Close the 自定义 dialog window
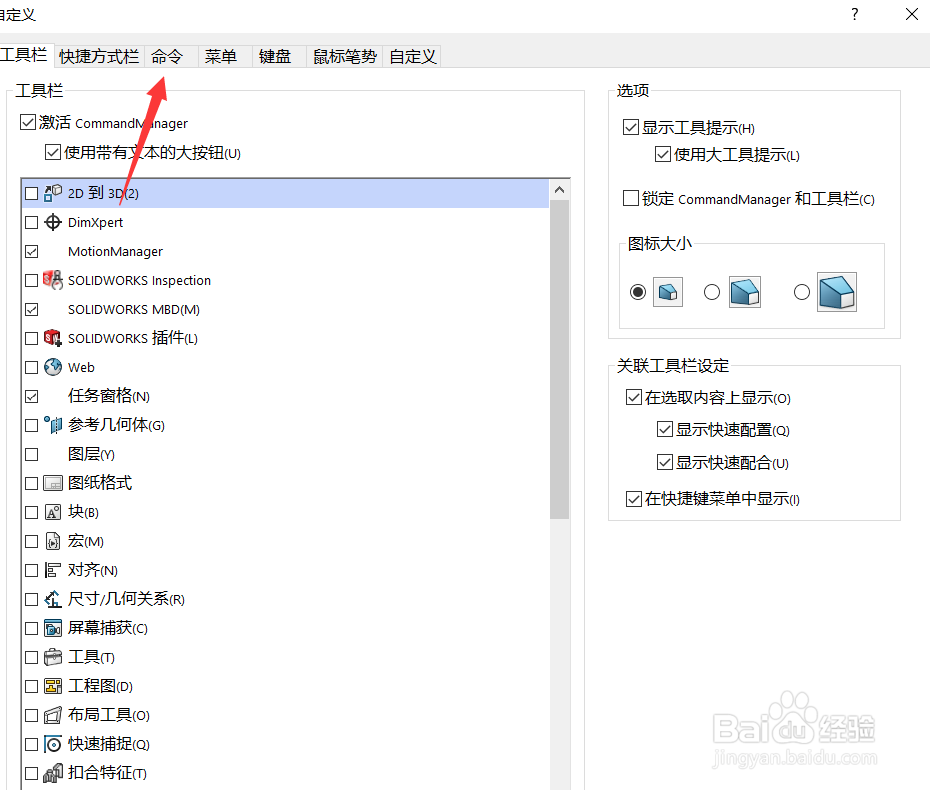This screenshot has height=790, width=930. [912, 14]
